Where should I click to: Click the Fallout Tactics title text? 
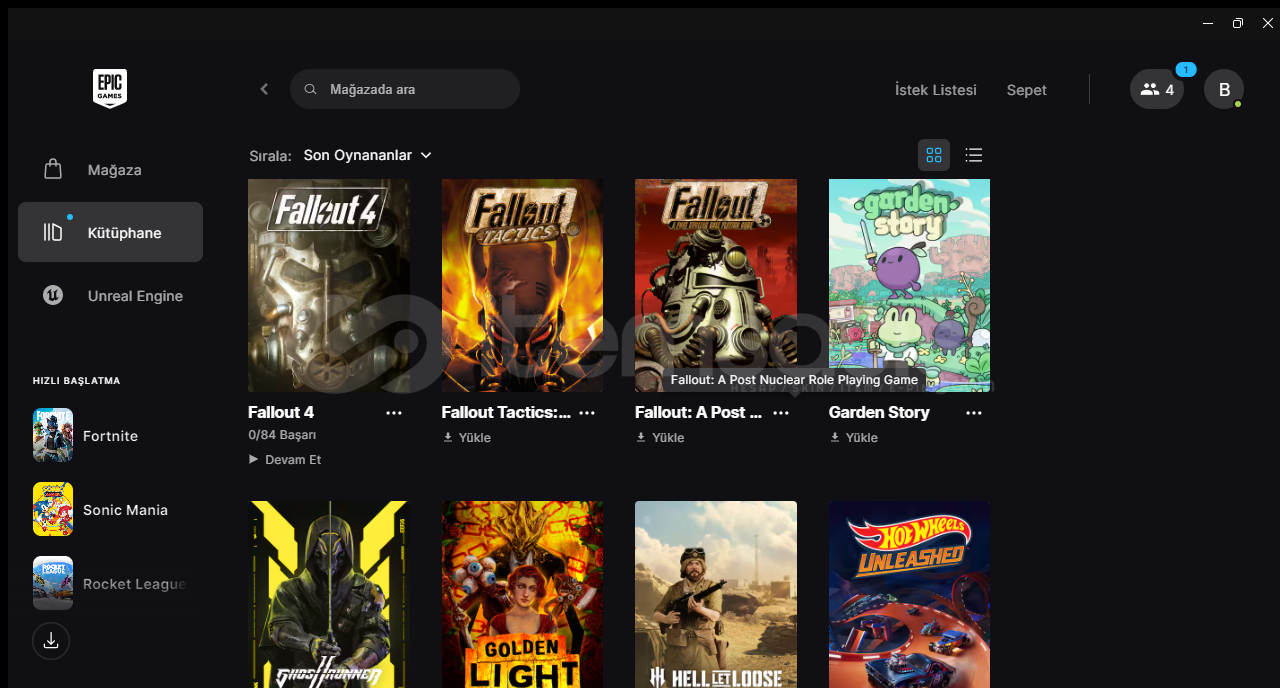[506, 412]
